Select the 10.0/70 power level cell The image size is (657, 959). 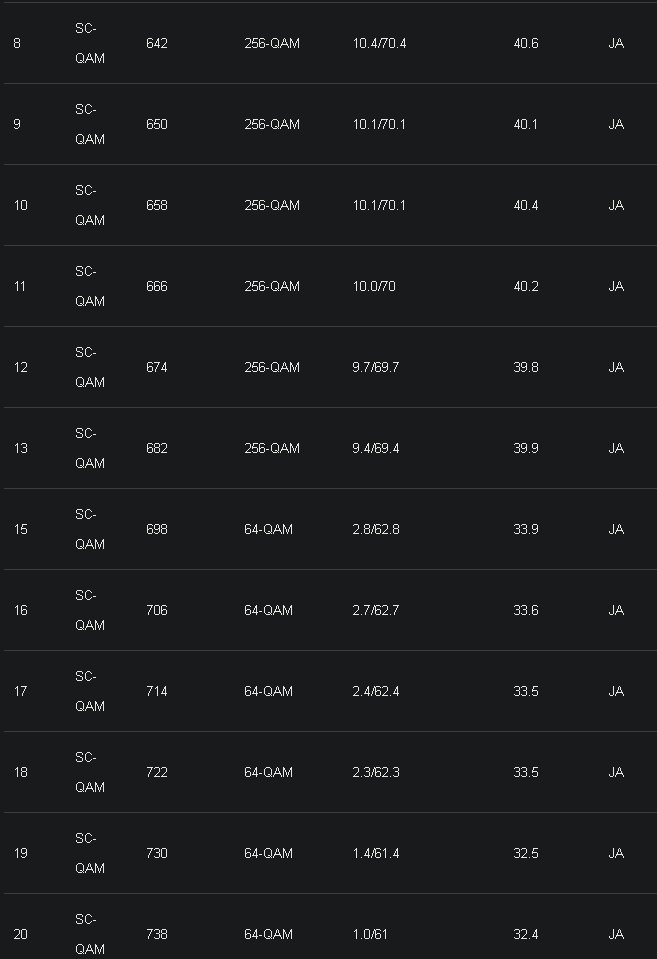374,287
